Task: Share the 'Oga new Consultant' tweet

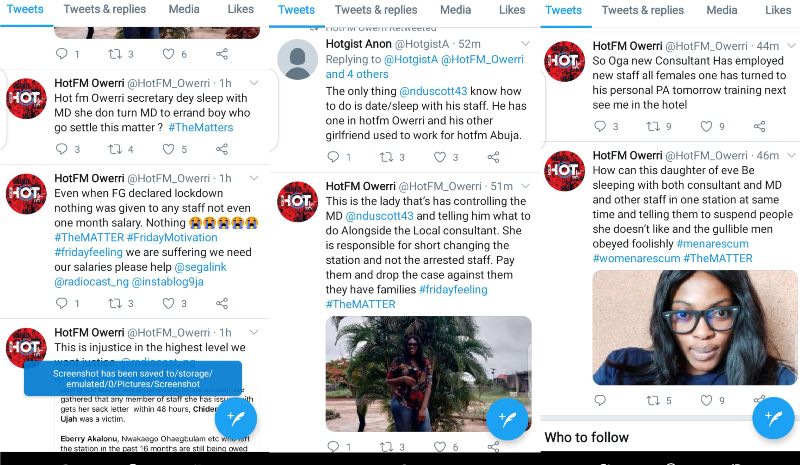Action: coord(760,126)
